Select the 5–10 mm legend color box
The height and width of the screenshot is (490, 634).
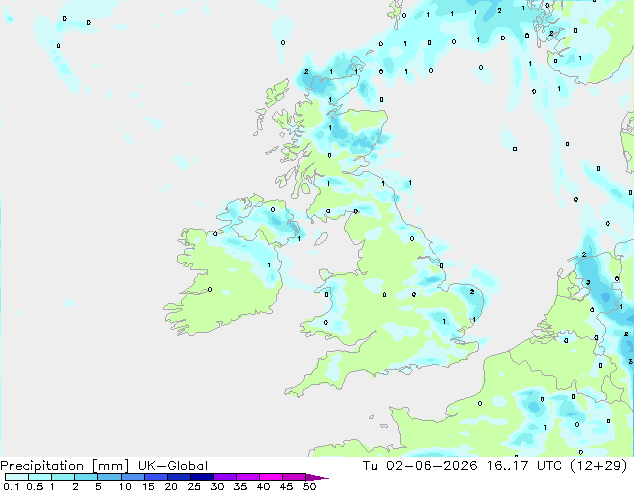(x=109, y=477)
